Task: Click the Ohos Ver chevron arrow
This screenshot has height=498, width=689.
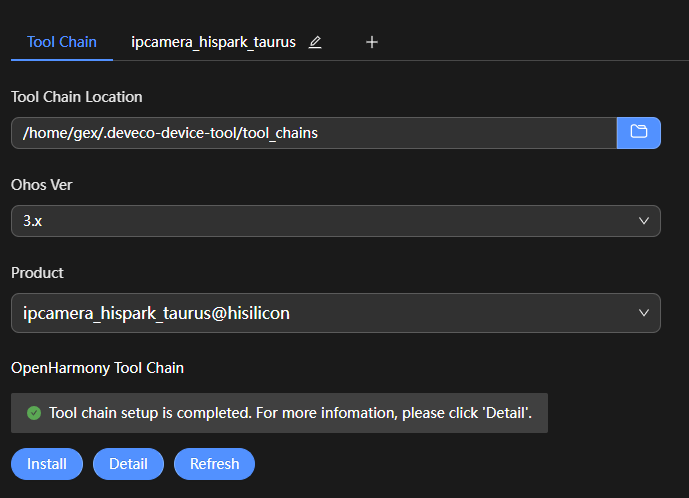Action: click(644, 221)
